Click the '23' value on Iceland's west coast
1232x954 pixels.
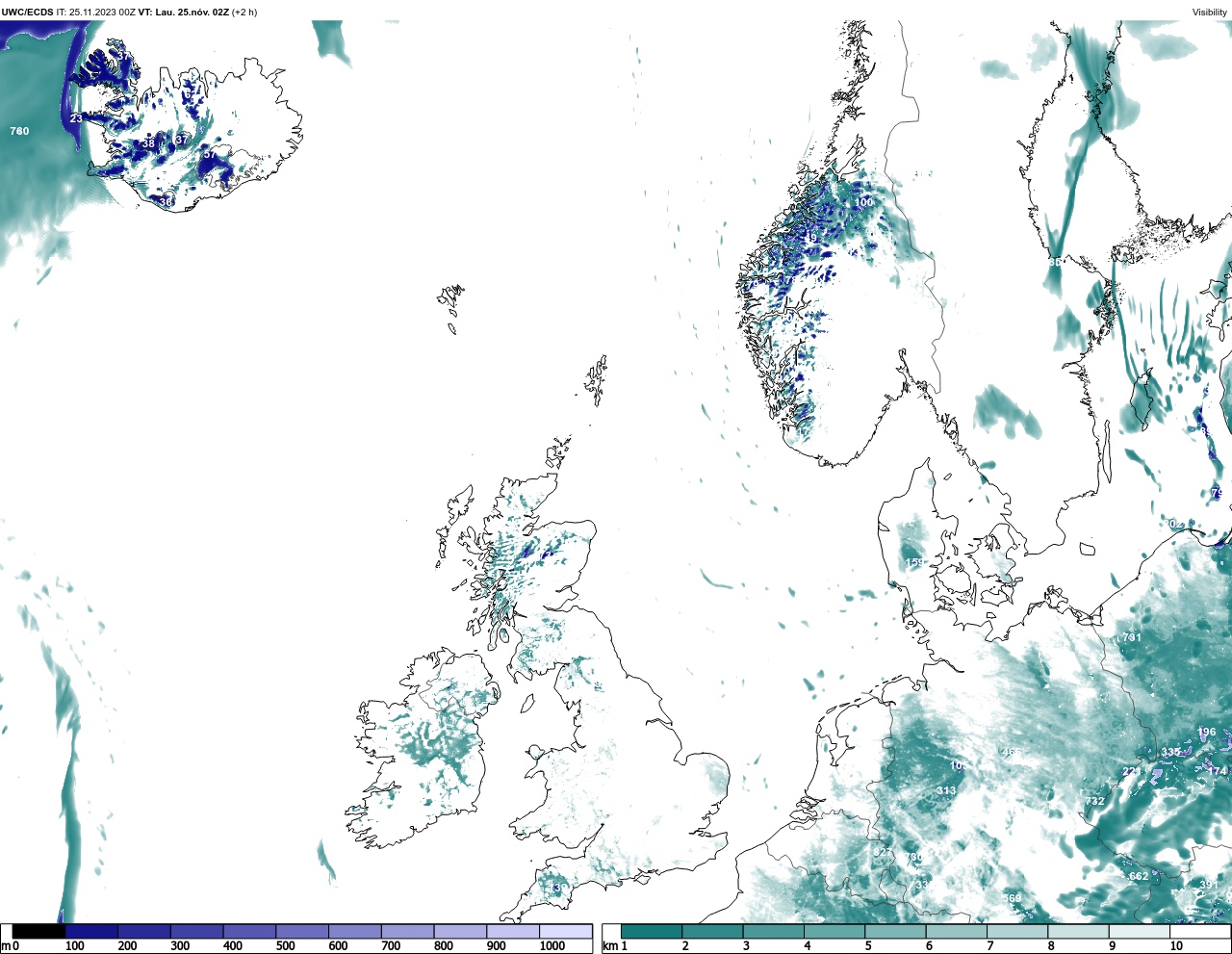point(76,118)
